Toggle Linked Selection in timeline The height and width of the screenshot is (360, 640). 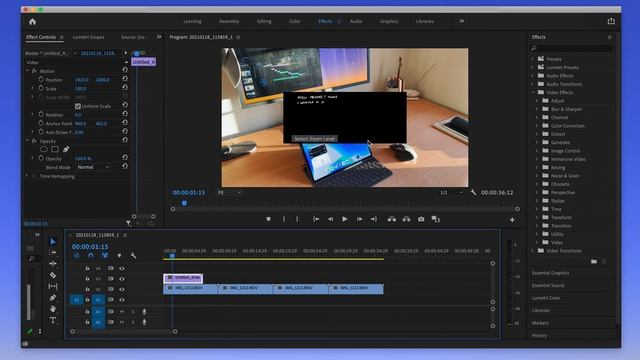point(105,256)
